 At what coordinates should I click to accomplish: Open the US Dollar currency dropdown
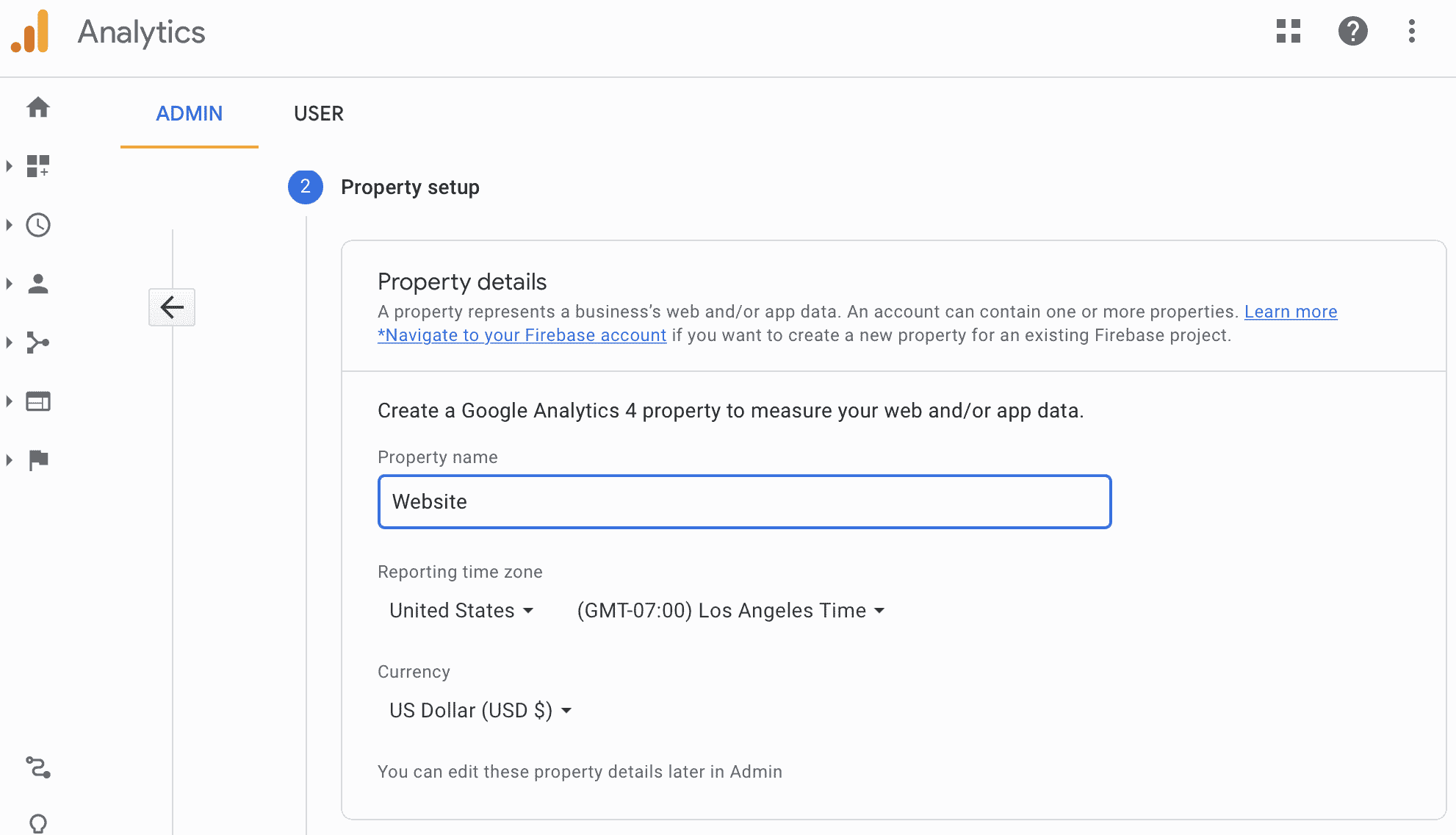tap(480, 711)
